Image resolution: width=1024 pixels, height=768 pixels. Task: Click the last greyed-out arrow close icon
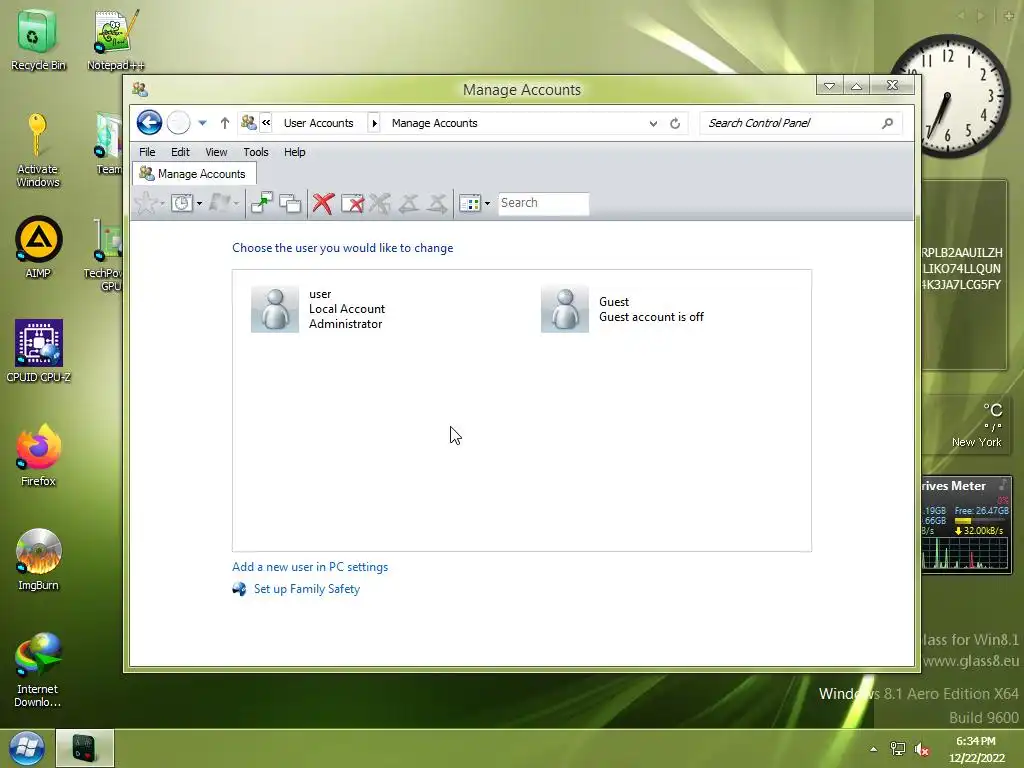coord(437,203)
